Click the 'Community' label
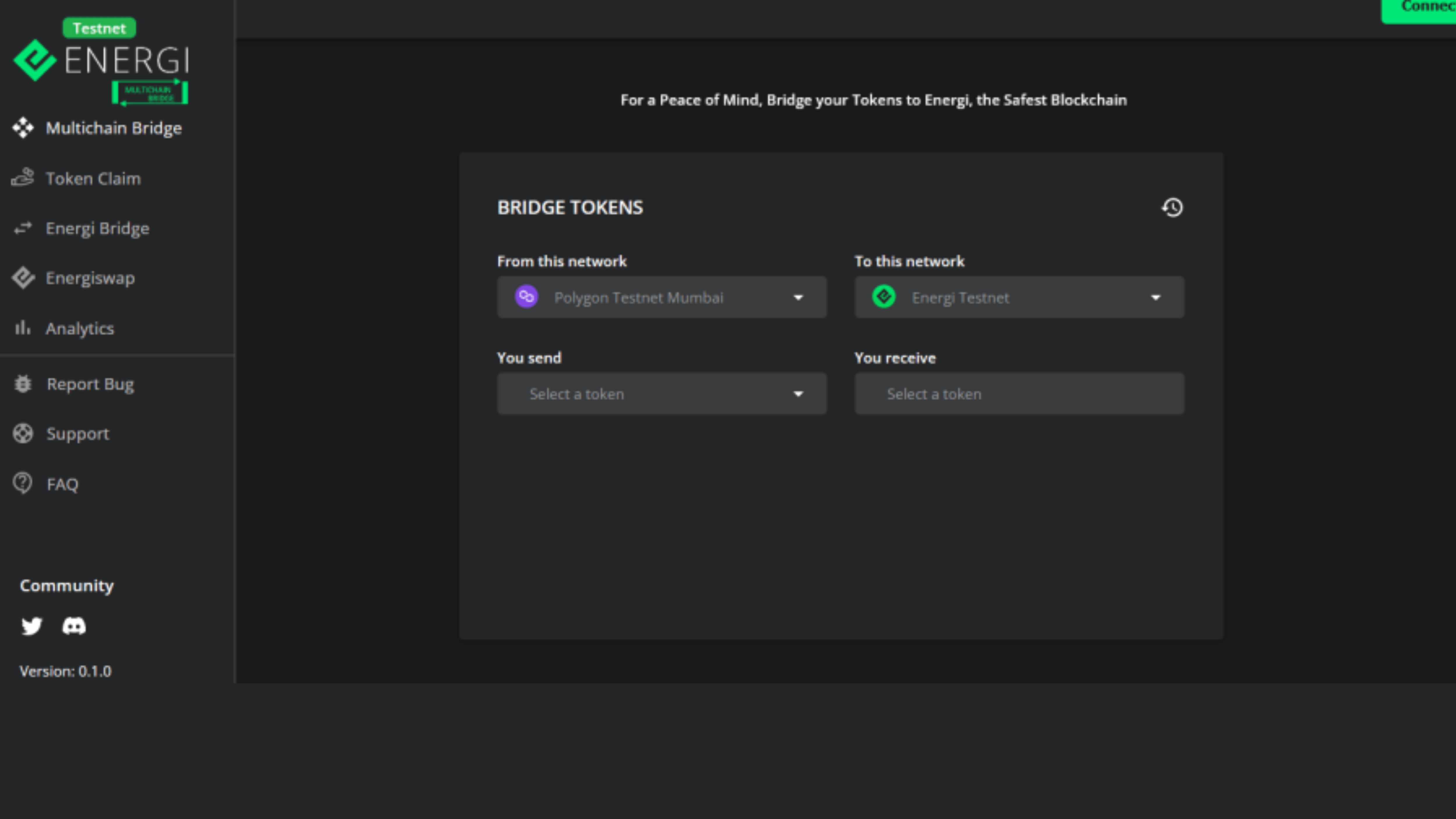This screenshot has width=1456, height=819. coord(67,585)
